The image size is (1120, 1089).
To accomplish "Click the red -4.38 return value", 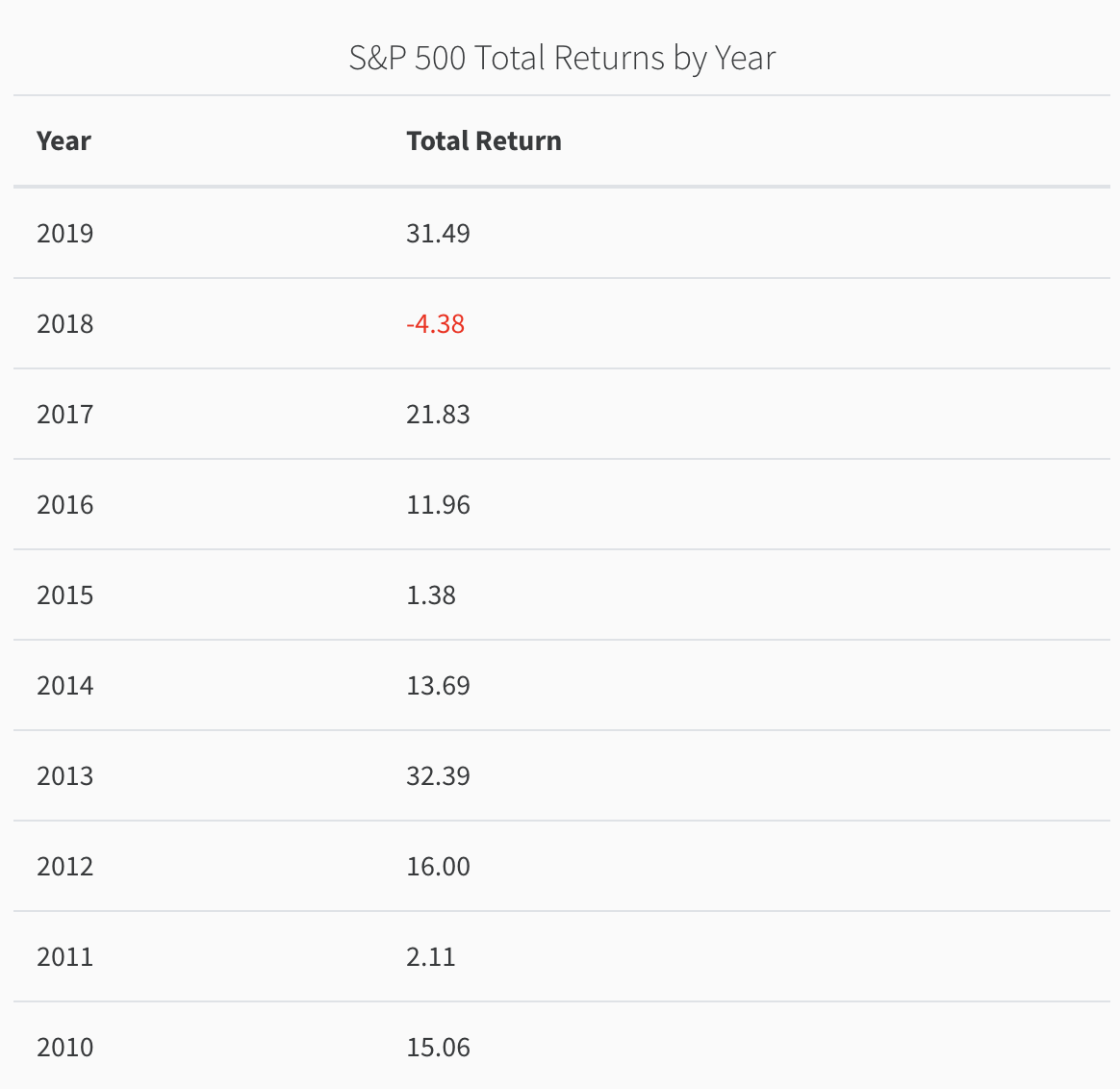I will (435, 324).
